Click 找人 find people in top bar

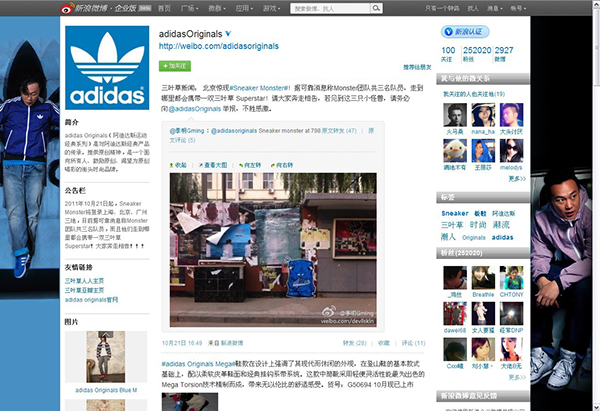[473, 8]
